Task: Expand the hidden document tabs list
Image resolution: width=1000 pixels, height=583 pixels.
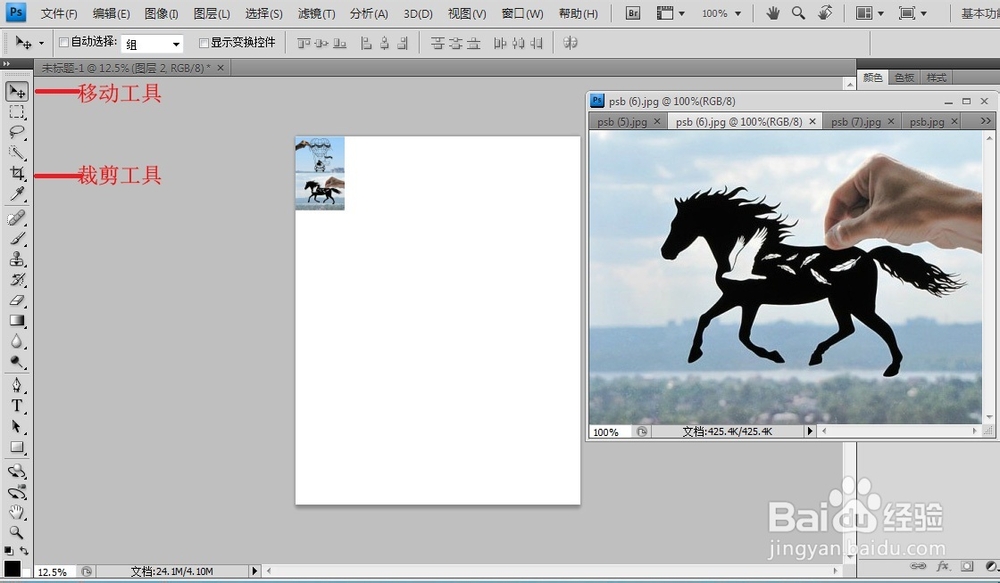Action: tap(986, 121)
